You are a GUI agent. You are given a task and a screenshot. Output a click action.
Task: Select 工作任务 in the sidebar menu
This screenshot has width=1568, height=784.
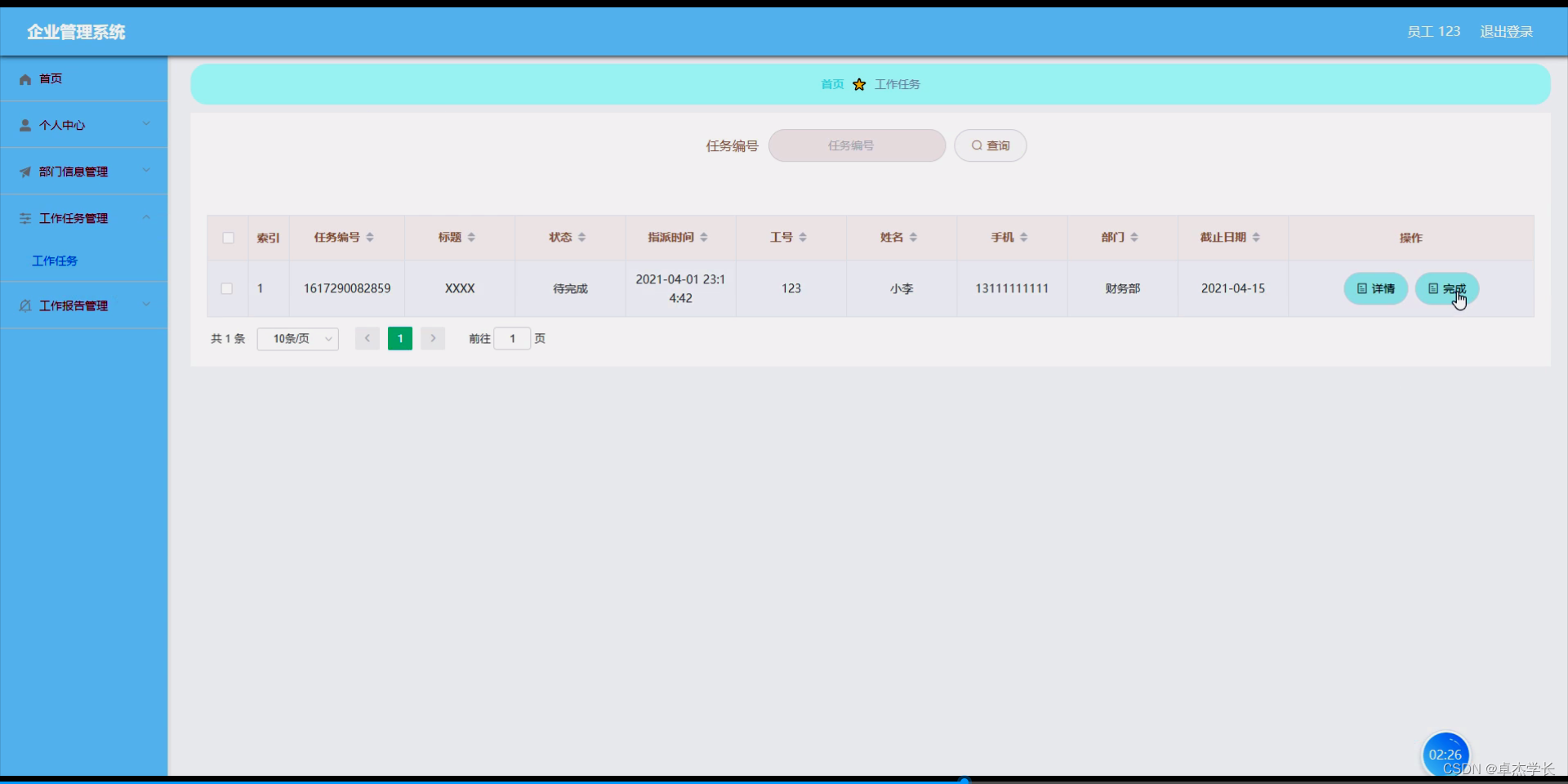coord(54,261)
